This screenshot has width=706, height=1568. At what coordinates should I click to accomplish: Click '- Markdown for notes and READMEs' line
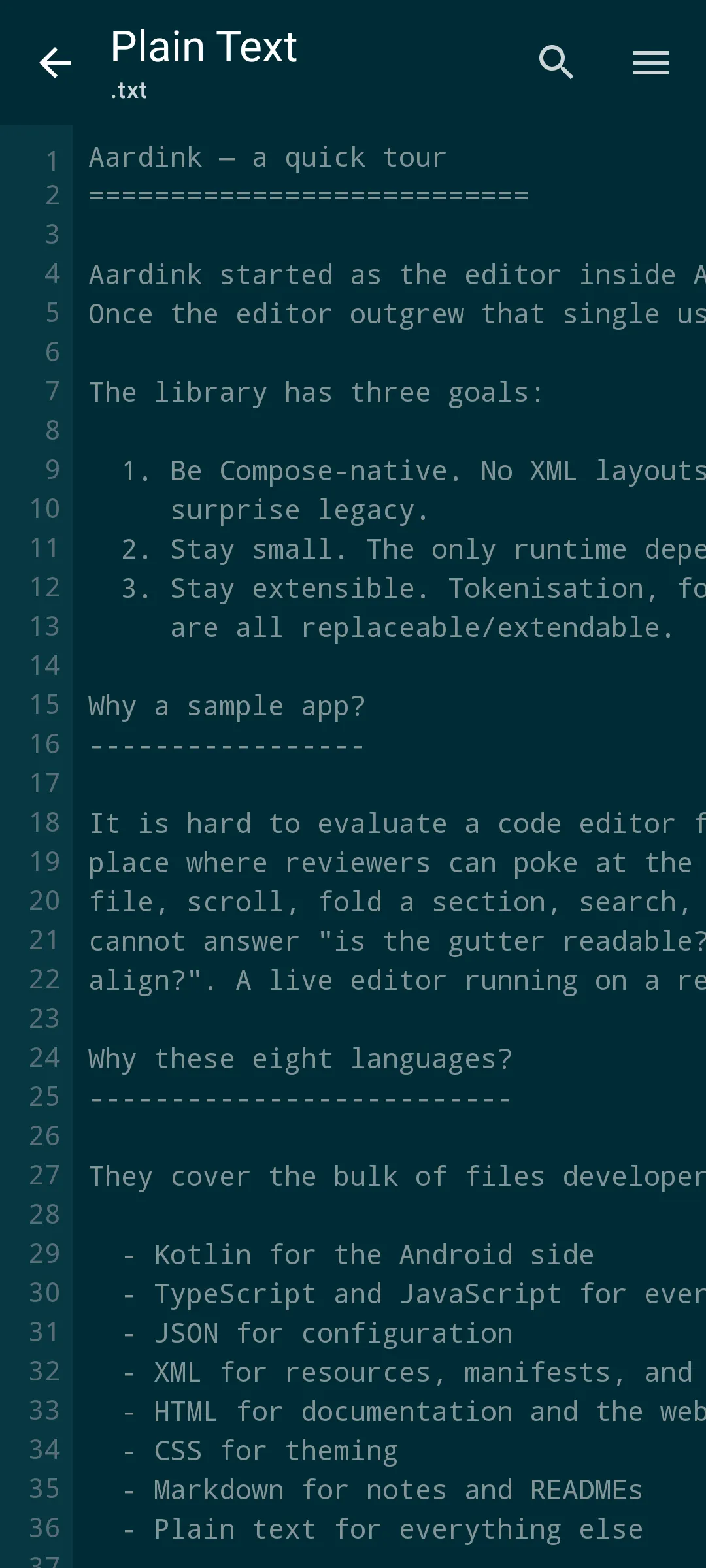click(x=382, y=1490)
